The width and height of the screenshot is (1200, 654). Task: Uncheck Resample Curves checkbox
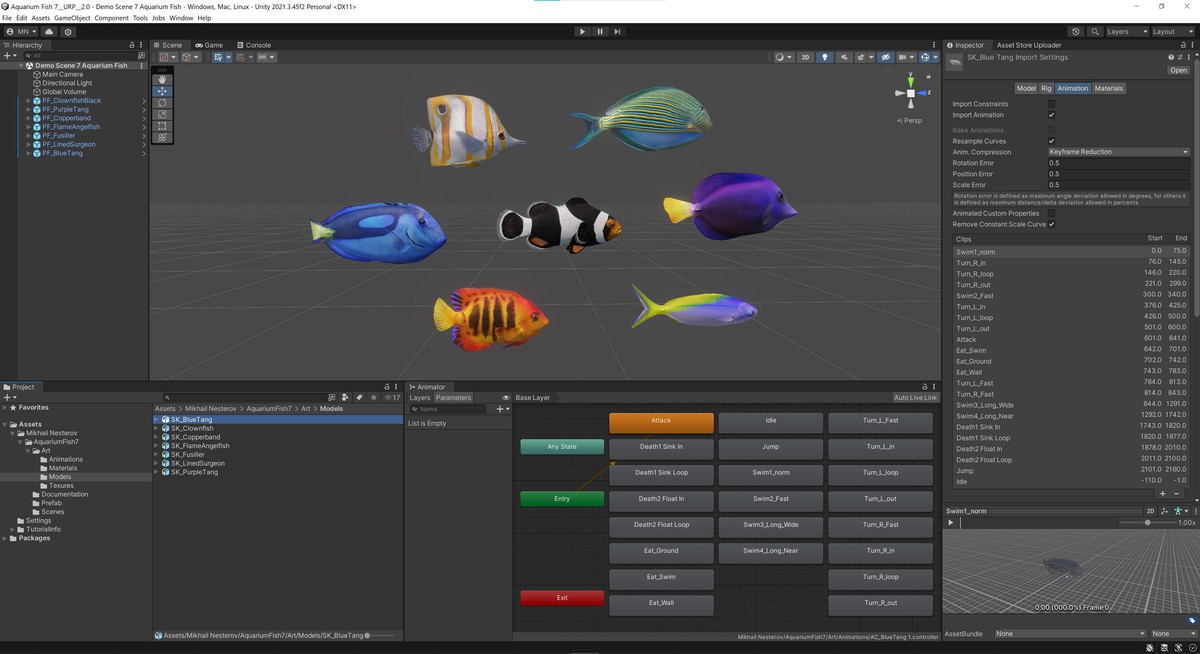[1051, 141]
